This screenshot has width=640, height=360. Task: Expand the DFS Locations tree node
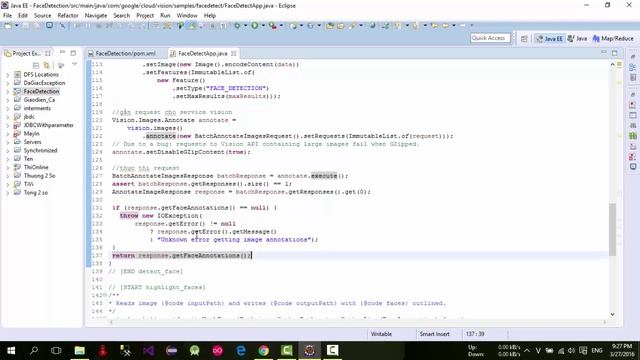pyautogui.click(x=7, y=75)
